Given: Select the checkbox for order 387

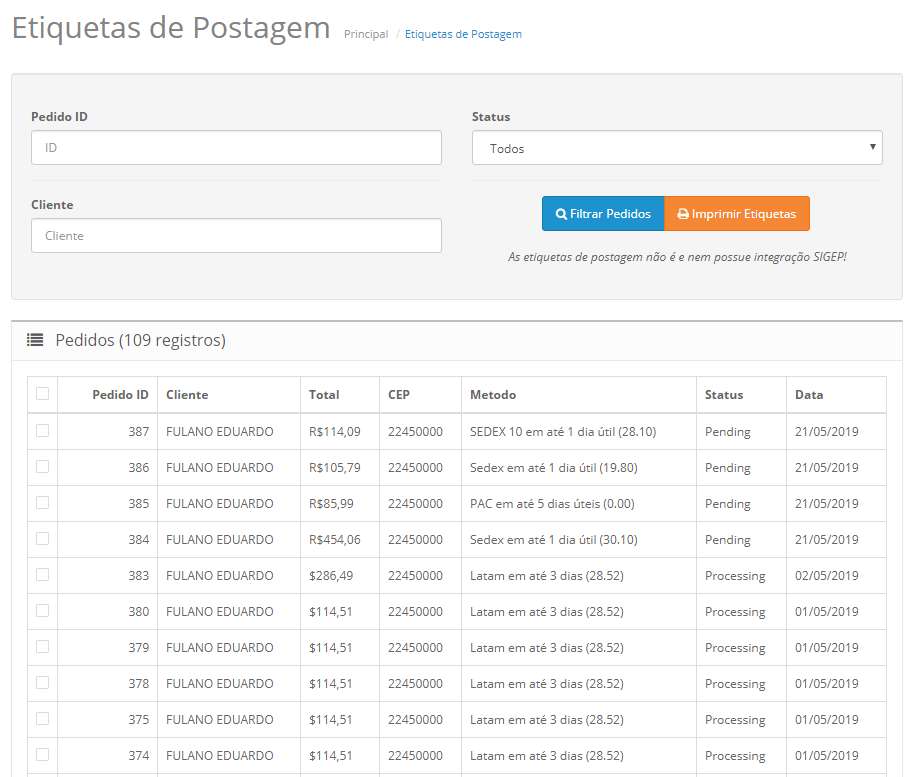Looking at the screenshot, I should (42, 431).
